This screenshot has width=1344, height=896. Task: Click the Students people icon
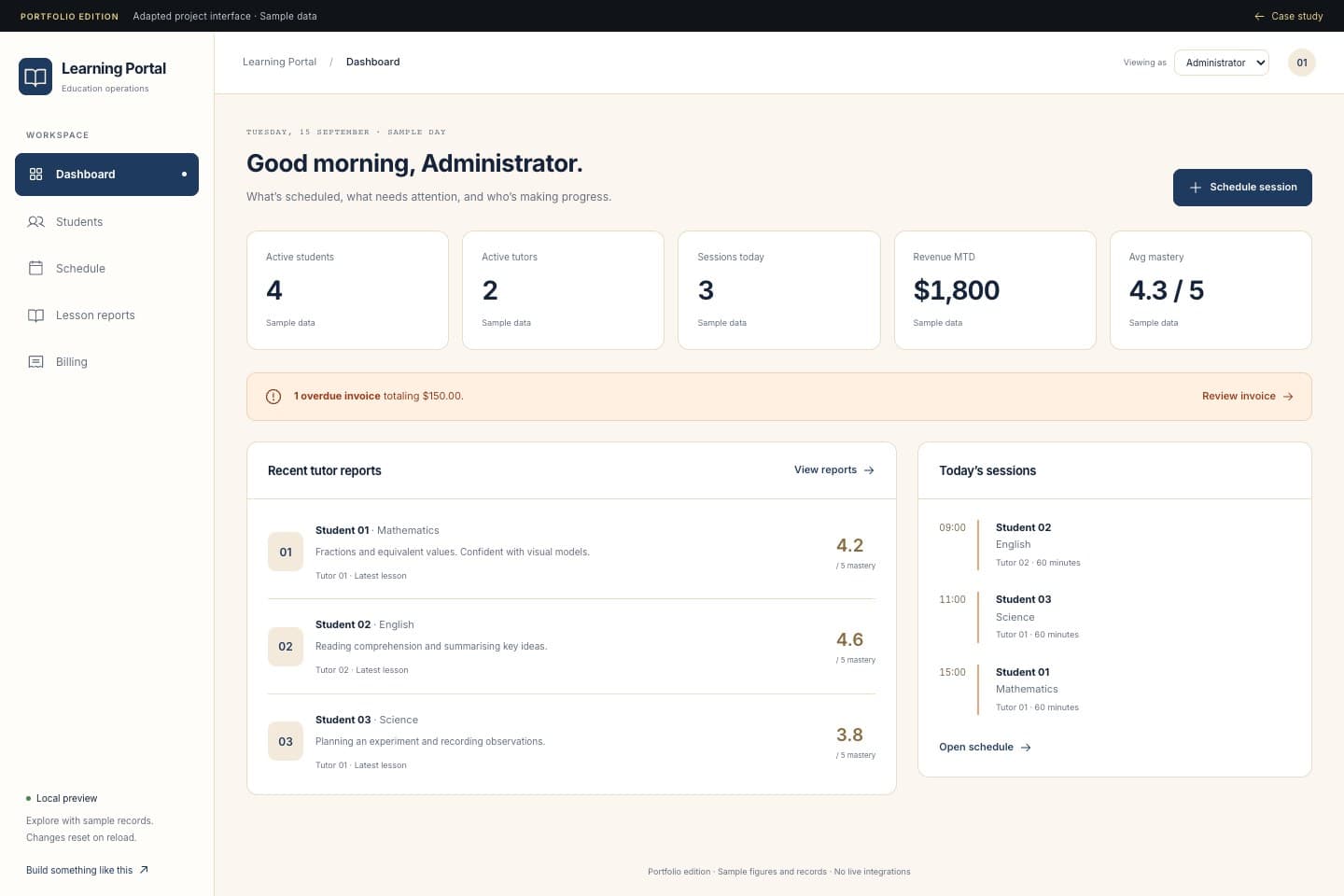point(36,222)
